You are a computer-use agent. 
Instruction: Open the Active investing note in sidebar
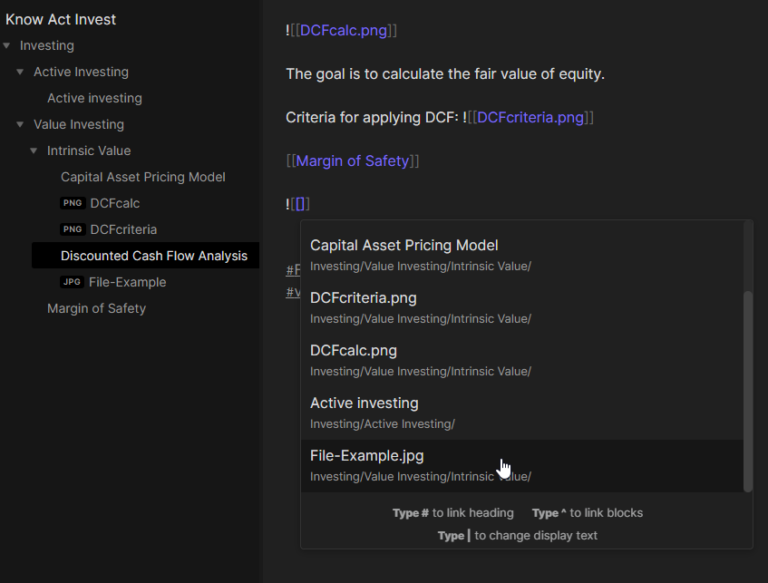[x=94, y=98]
